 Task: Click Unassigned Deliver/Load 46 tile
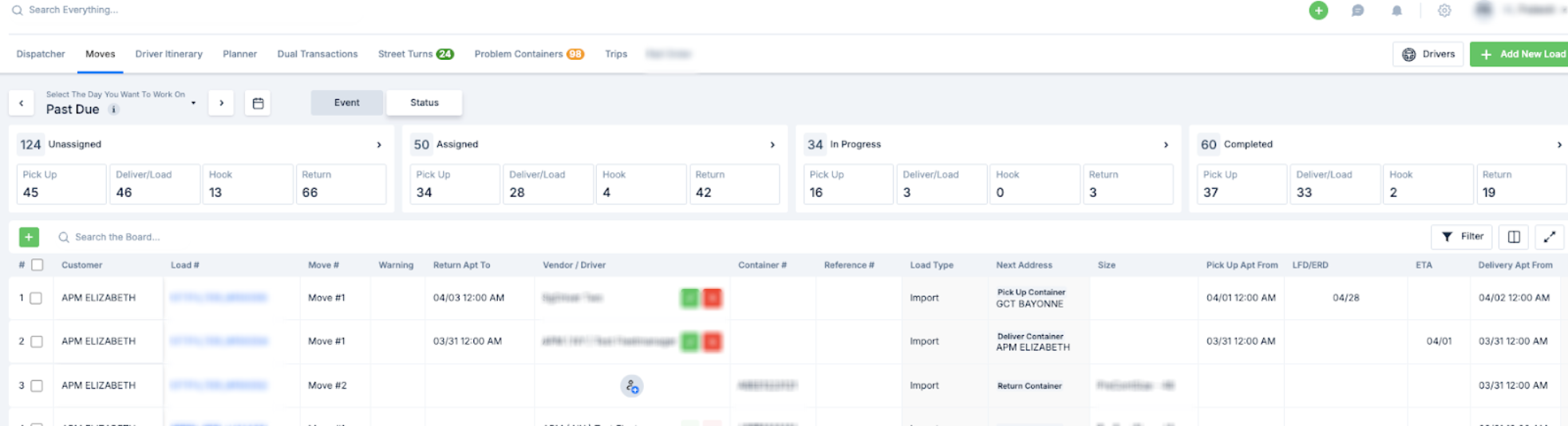point(155,184)
